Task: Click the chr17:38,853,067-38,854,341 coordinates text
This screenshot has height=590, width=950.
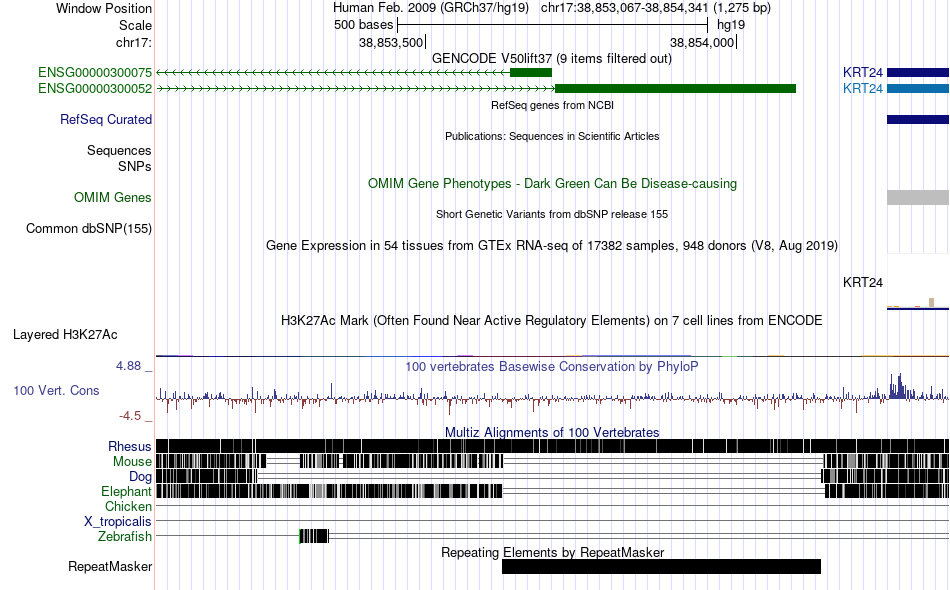Action: point(656,8)
